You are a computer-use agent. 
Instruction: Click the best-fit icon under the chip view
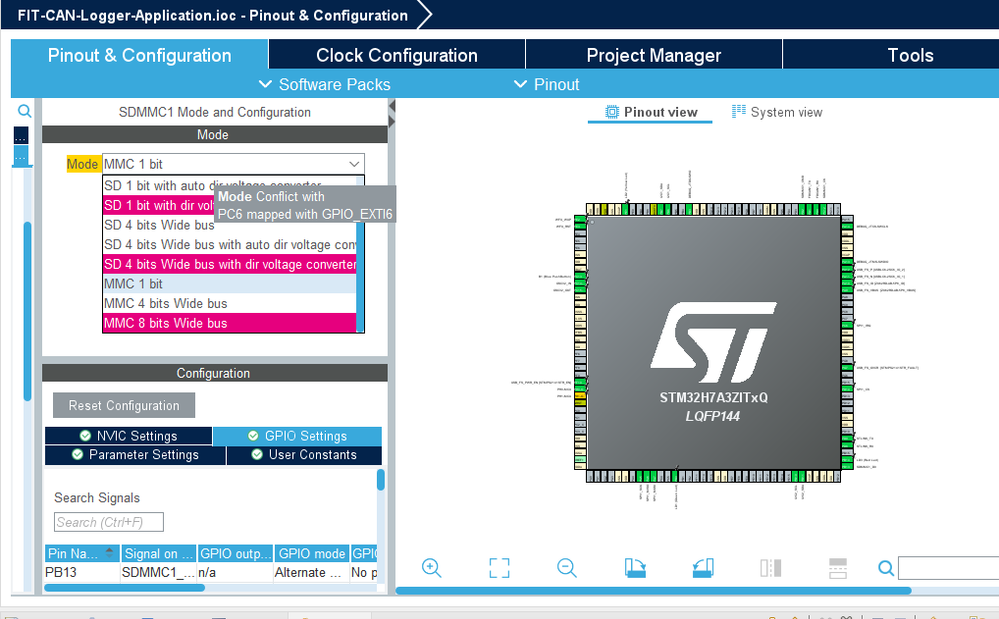tap(500, 567)
